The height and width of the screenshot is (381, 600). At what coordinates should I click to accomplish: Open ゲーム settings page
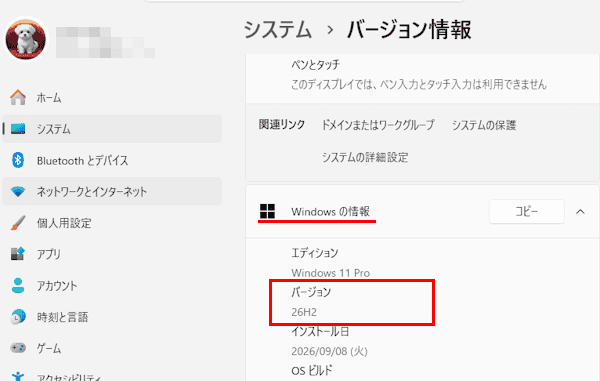pos(112,348)
